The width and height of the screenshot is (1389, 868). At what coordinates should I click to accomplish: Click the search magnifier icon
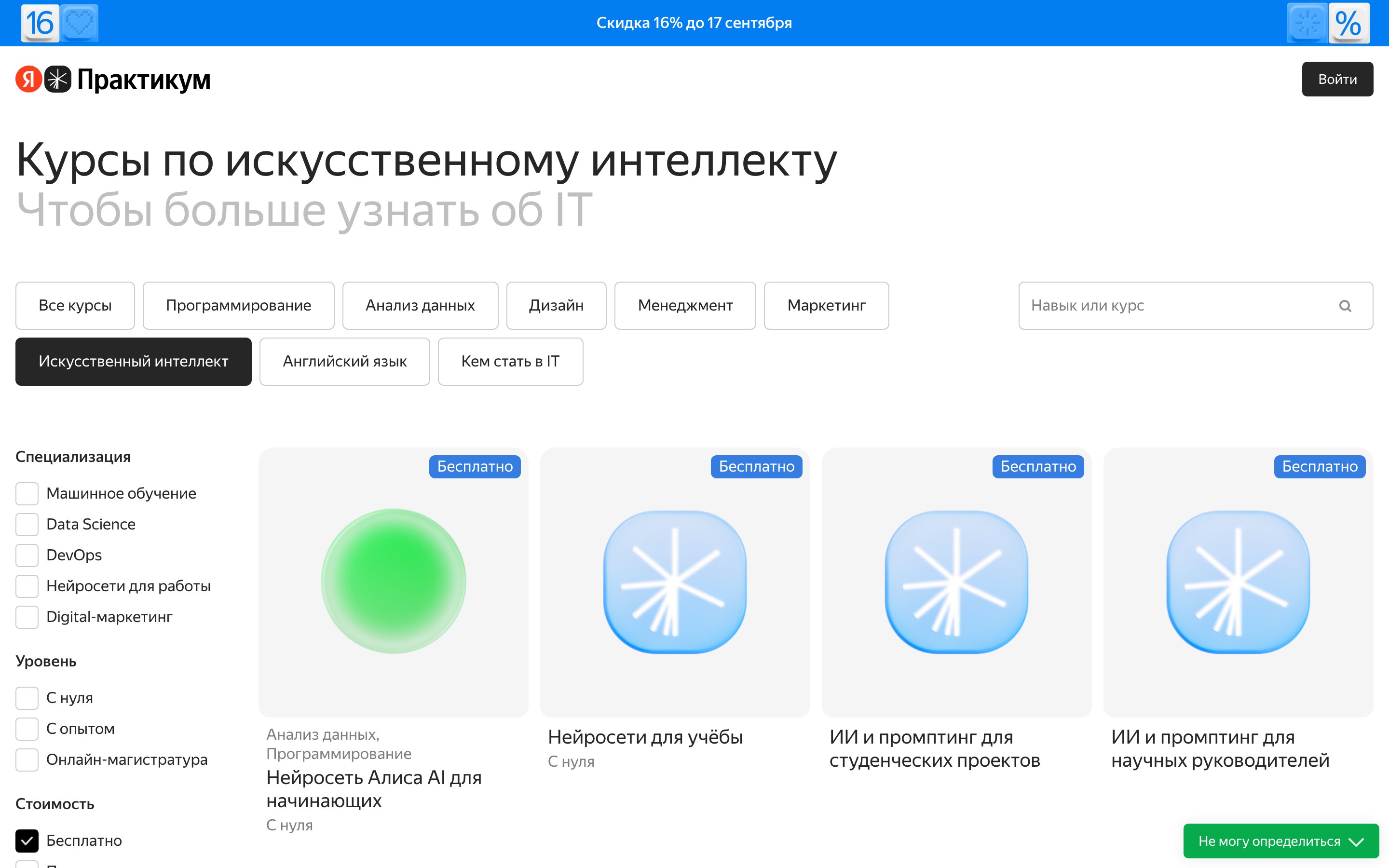pyautogui.click(x=1346, y=306)
